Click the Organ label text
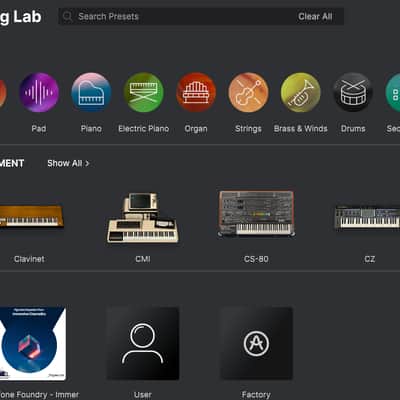This screenshot has width=400, height=400. (196, 129)
